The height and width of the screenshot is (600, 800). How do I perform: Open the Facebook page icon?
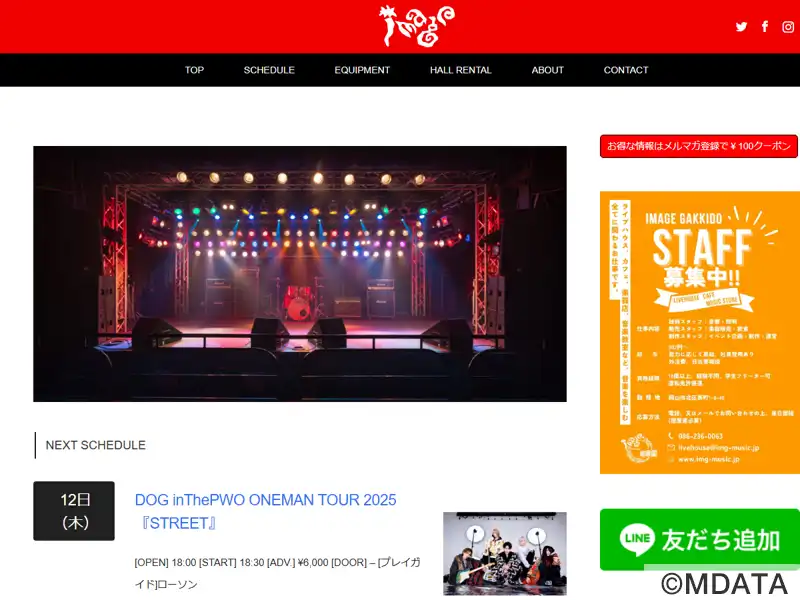click(x=765, y=27)
